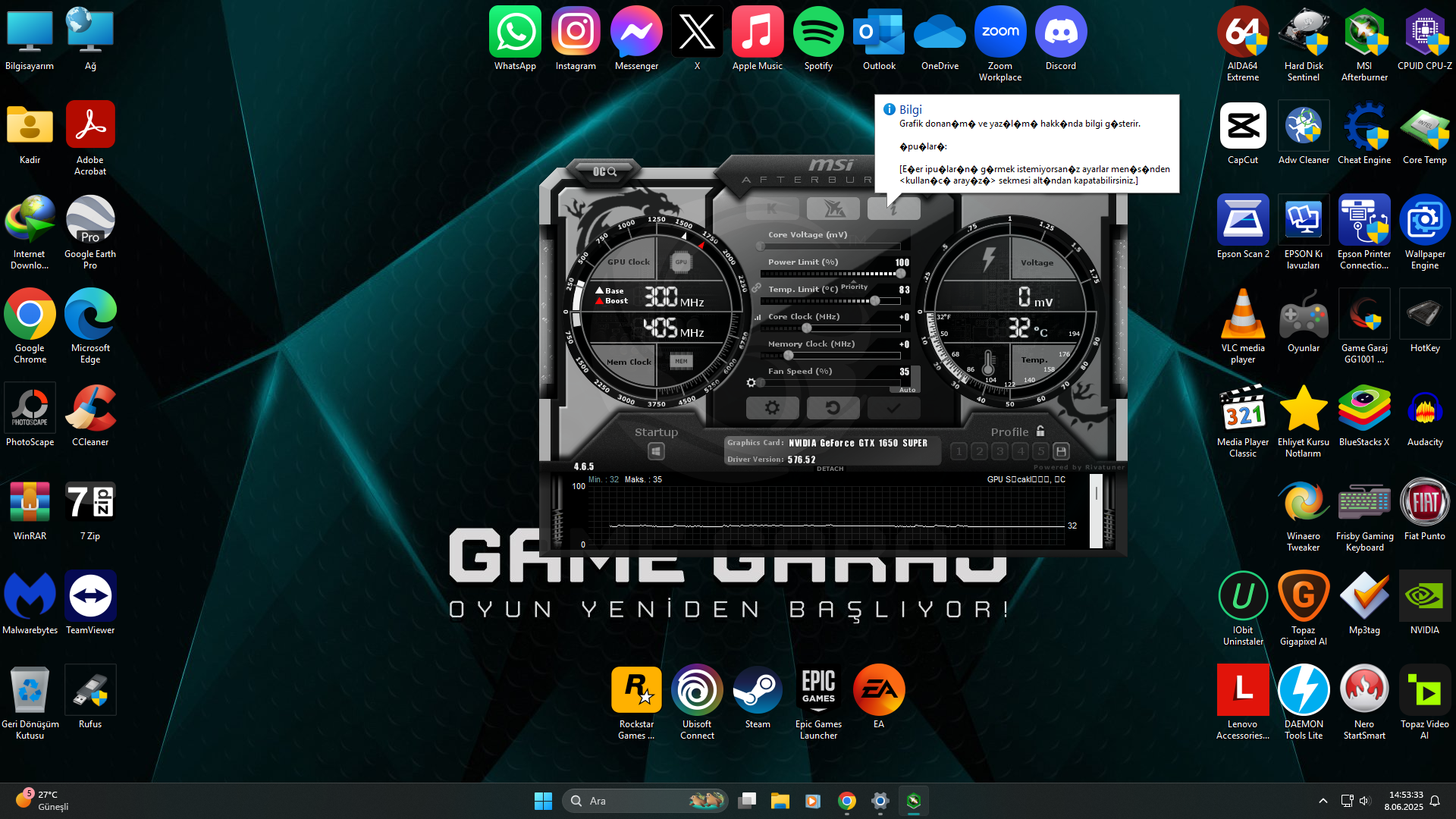Image resolution: width=1456 pixels, height=819 pixels.
Task: Select the CPUID CPU-Z desktop icon
Action: (x=1425, y=39)
